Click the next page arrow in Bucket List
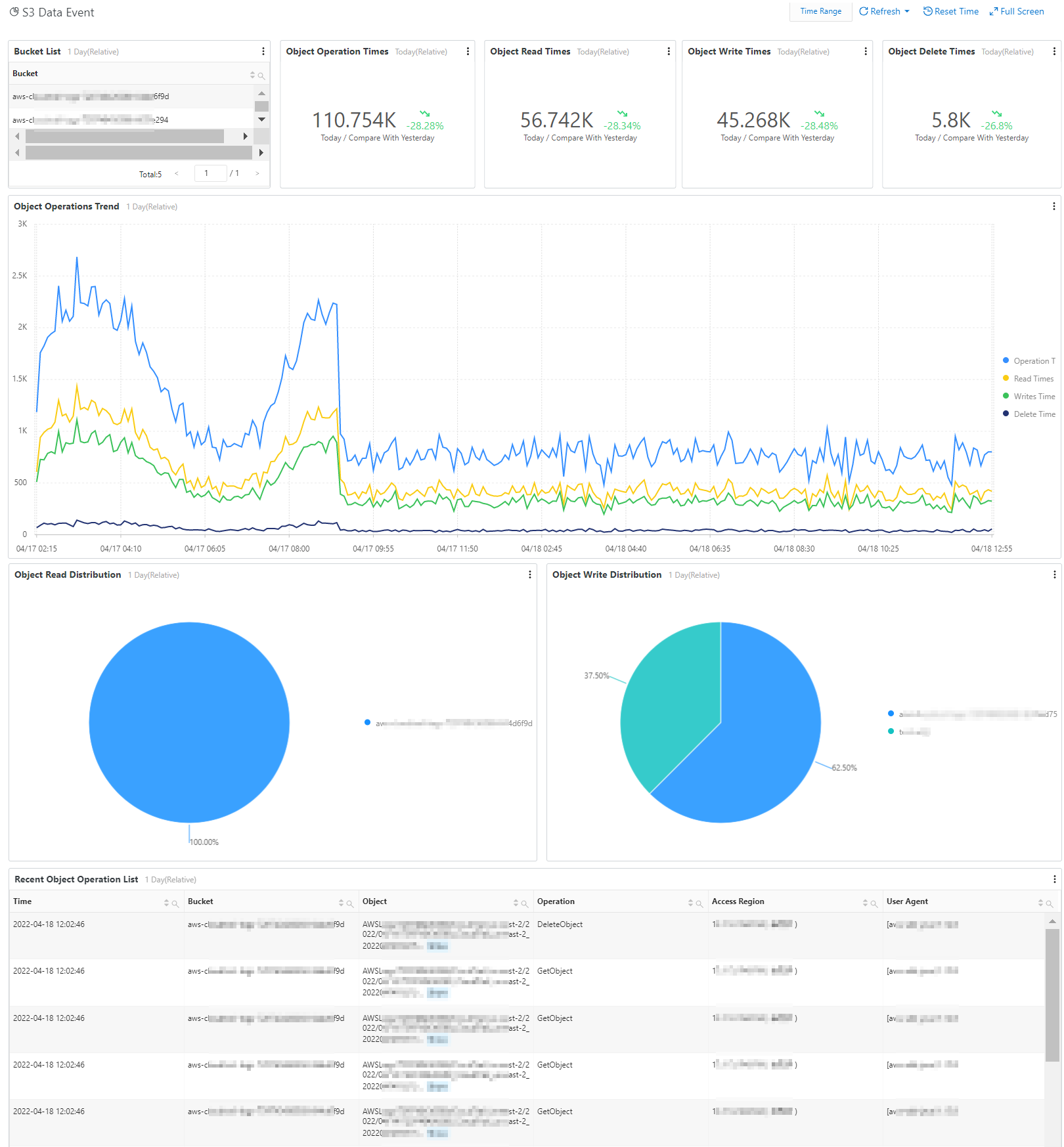The width and height of the screenshot is (1064, 1147). tap(257, 173)
